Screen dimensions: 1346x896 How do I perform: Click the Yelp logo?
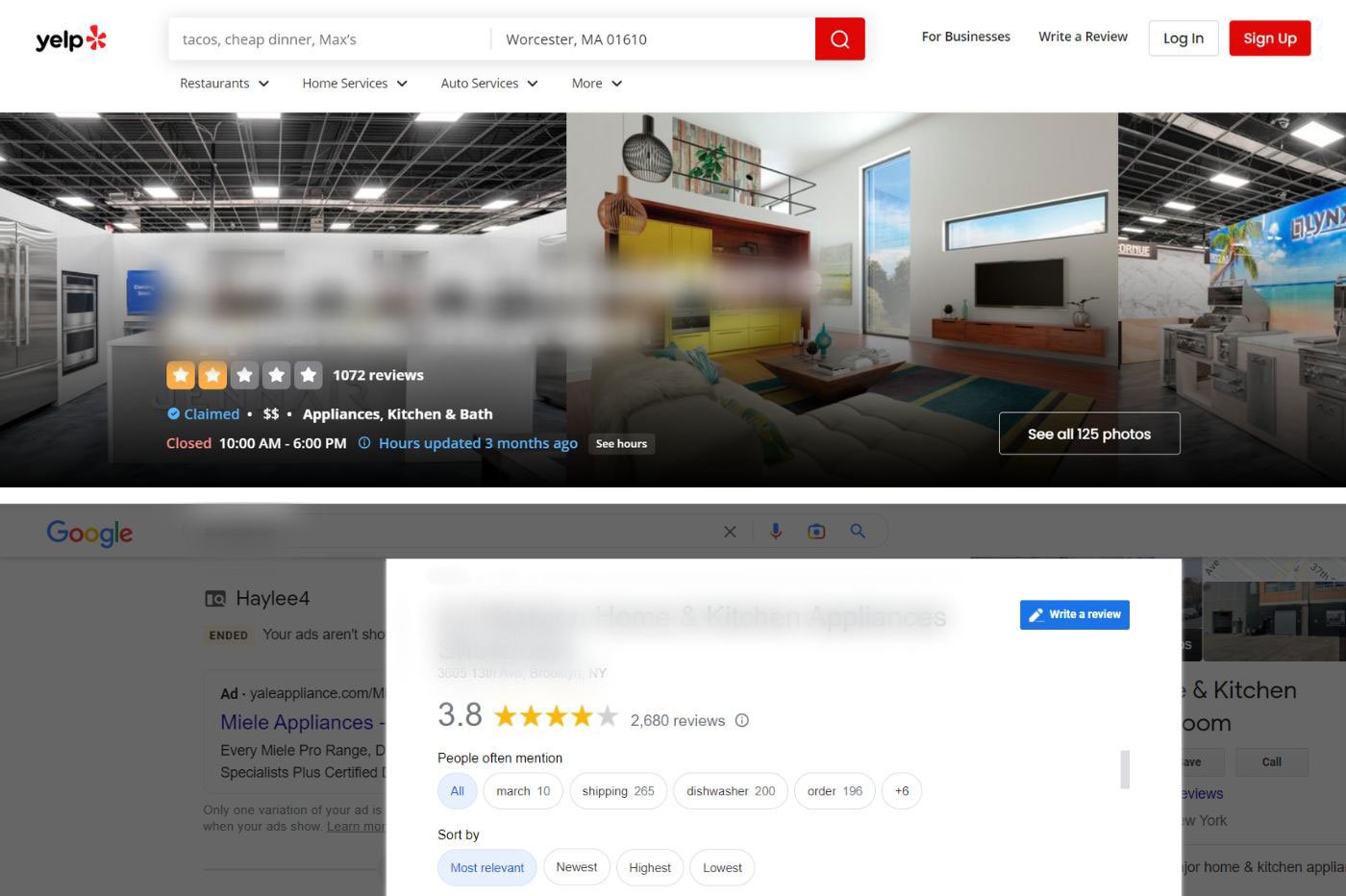point(71,38)
